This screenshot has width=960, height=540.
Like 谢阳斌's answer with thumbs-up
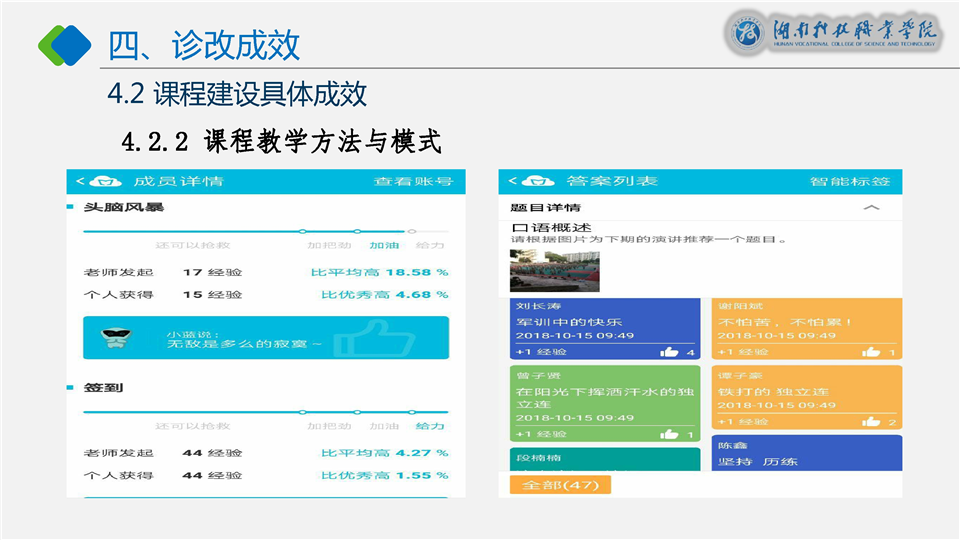(x=871, y=352)
